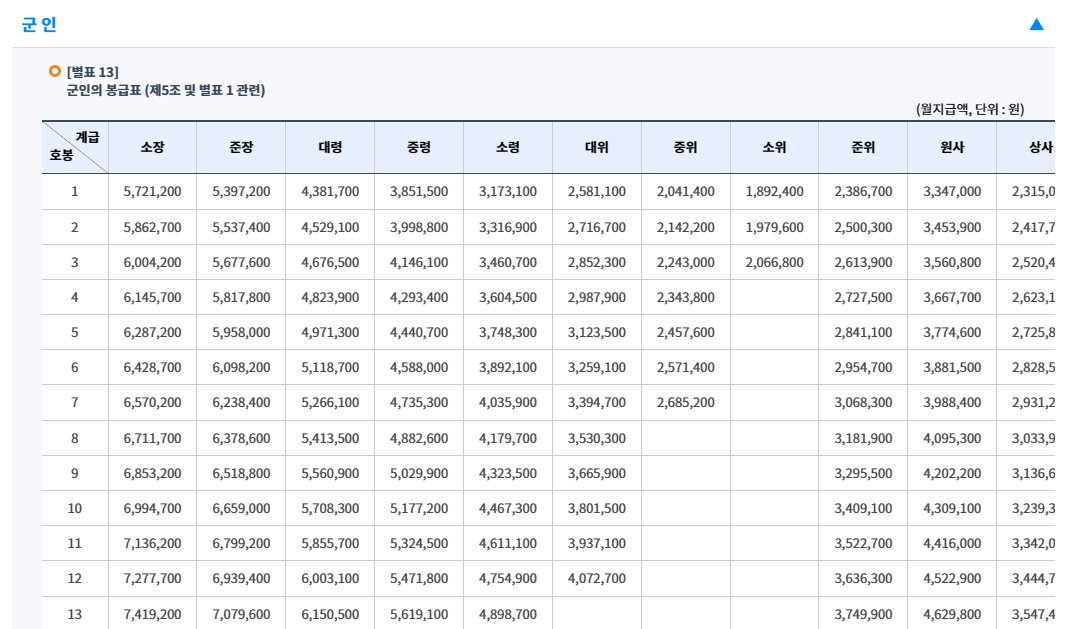
Task: Select row 7 in the 호봉 column
Action: click(72, 402)
